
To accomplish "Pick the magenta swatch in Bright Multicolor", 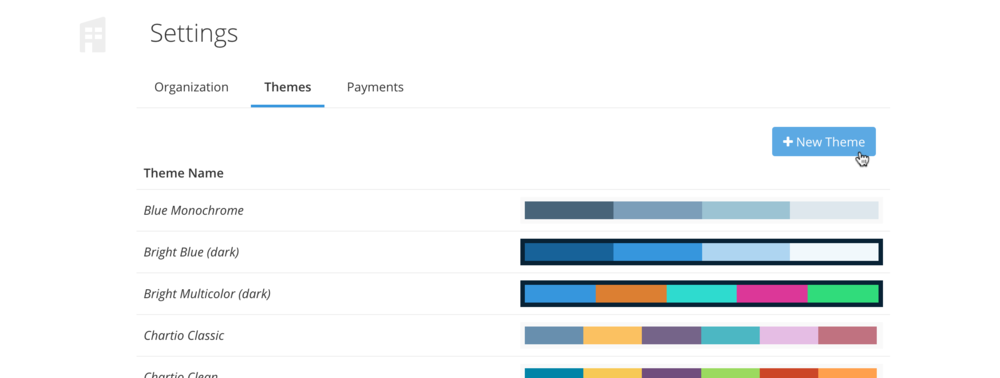I will pos(772,294).
